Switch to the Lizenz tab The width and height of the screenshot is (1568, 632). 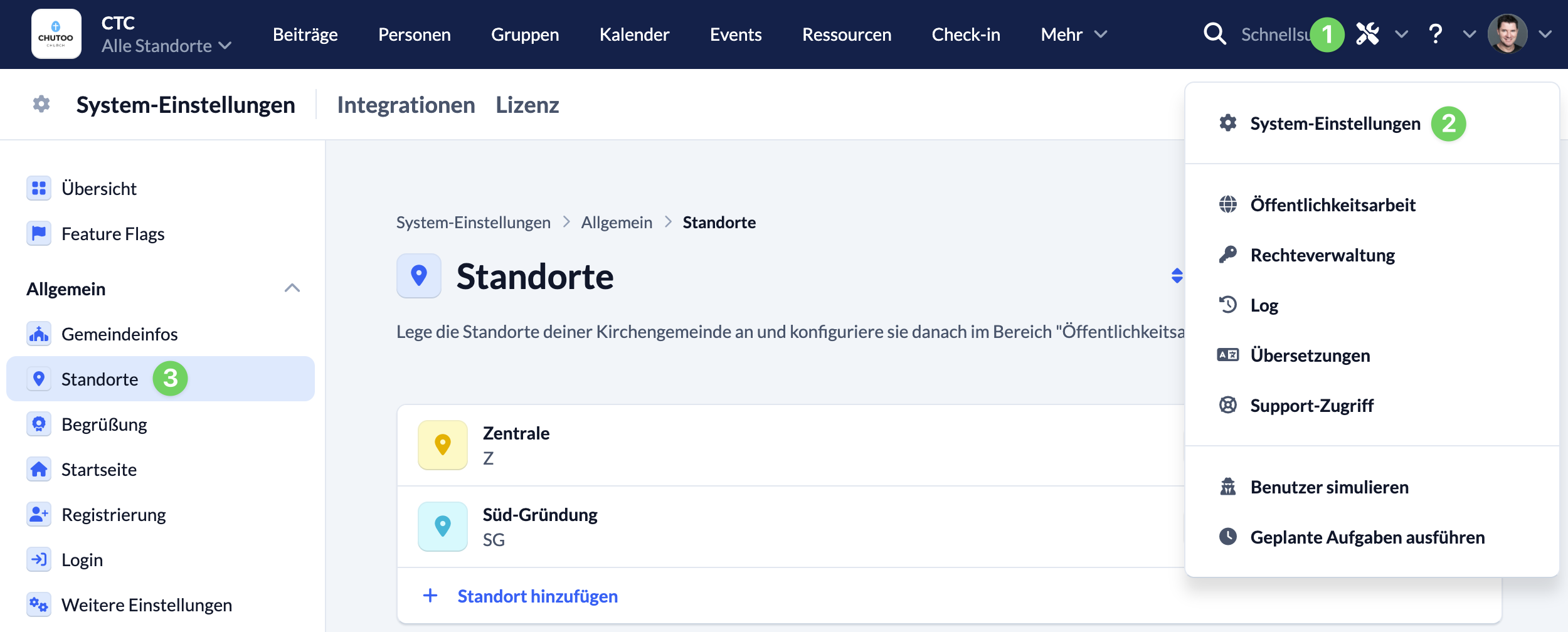click(527, 105)
